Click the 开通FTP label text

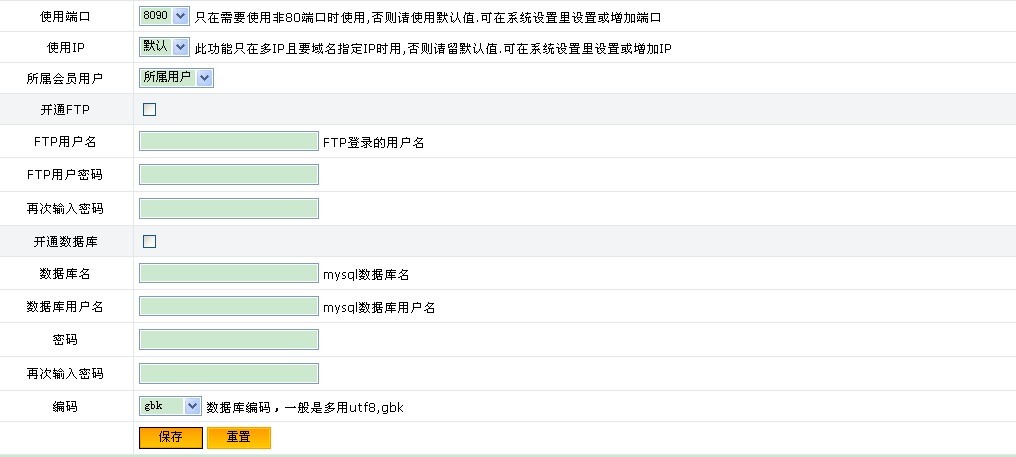pos(65,110)
